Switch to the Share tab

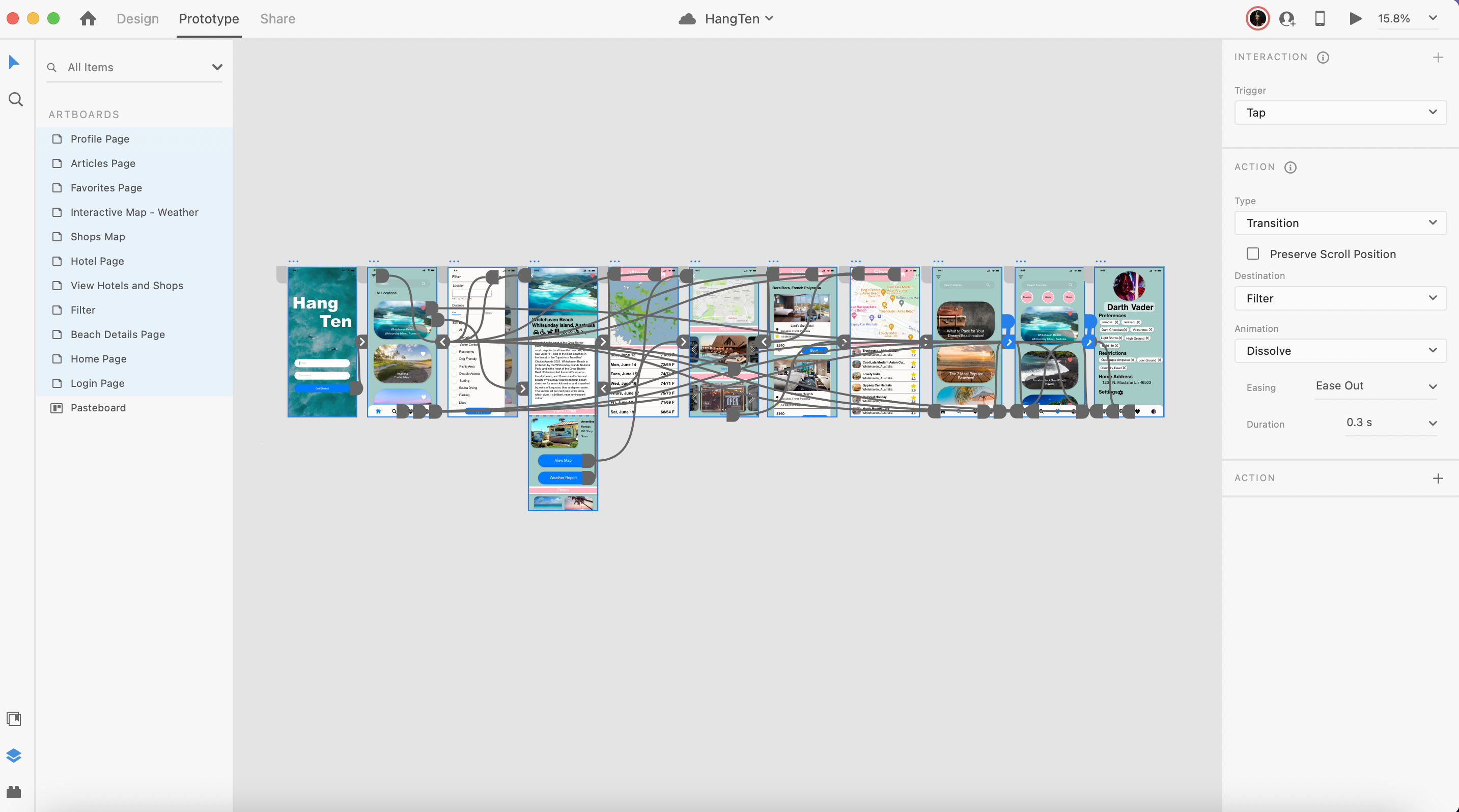tap(277, 19)
